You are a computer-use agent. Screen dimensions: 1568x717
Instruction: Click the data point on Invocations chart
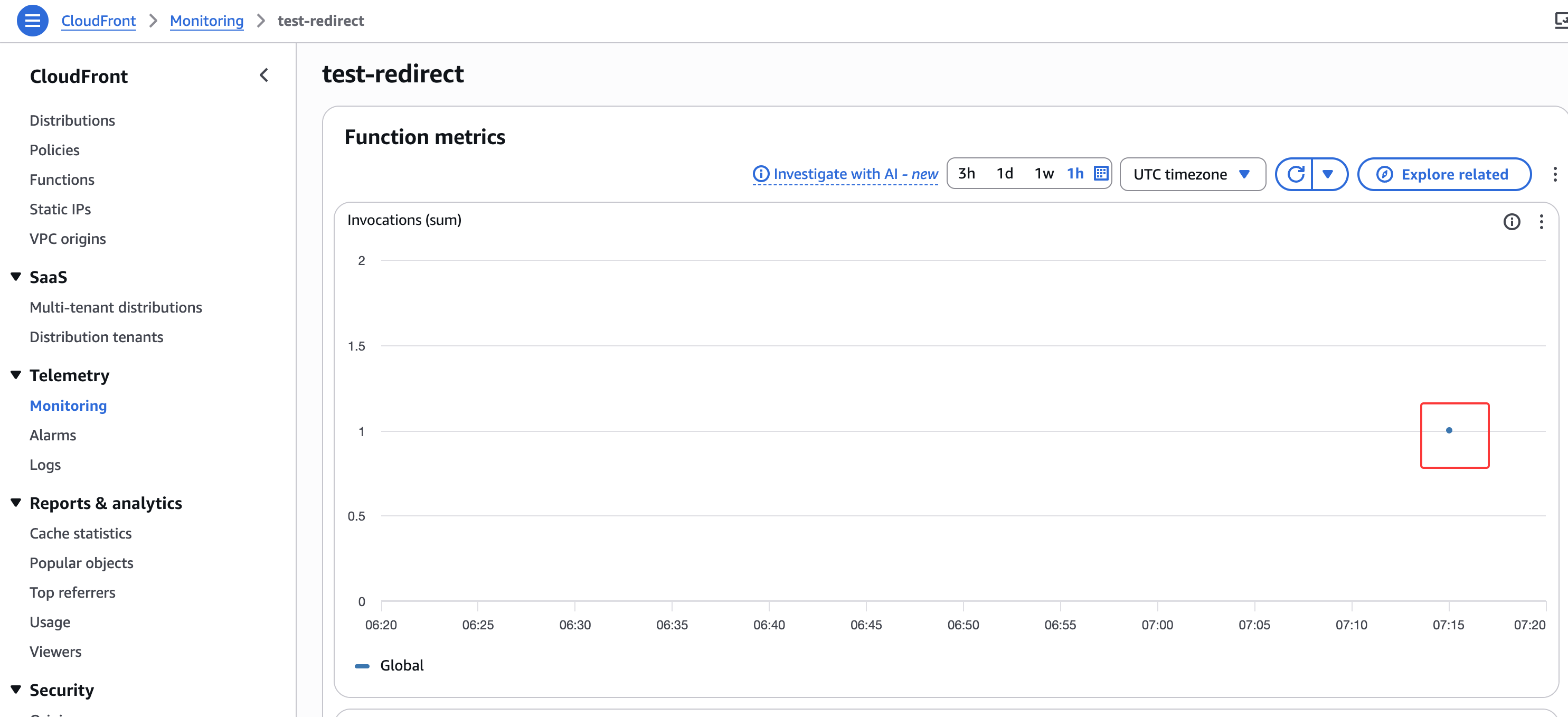1448,430
